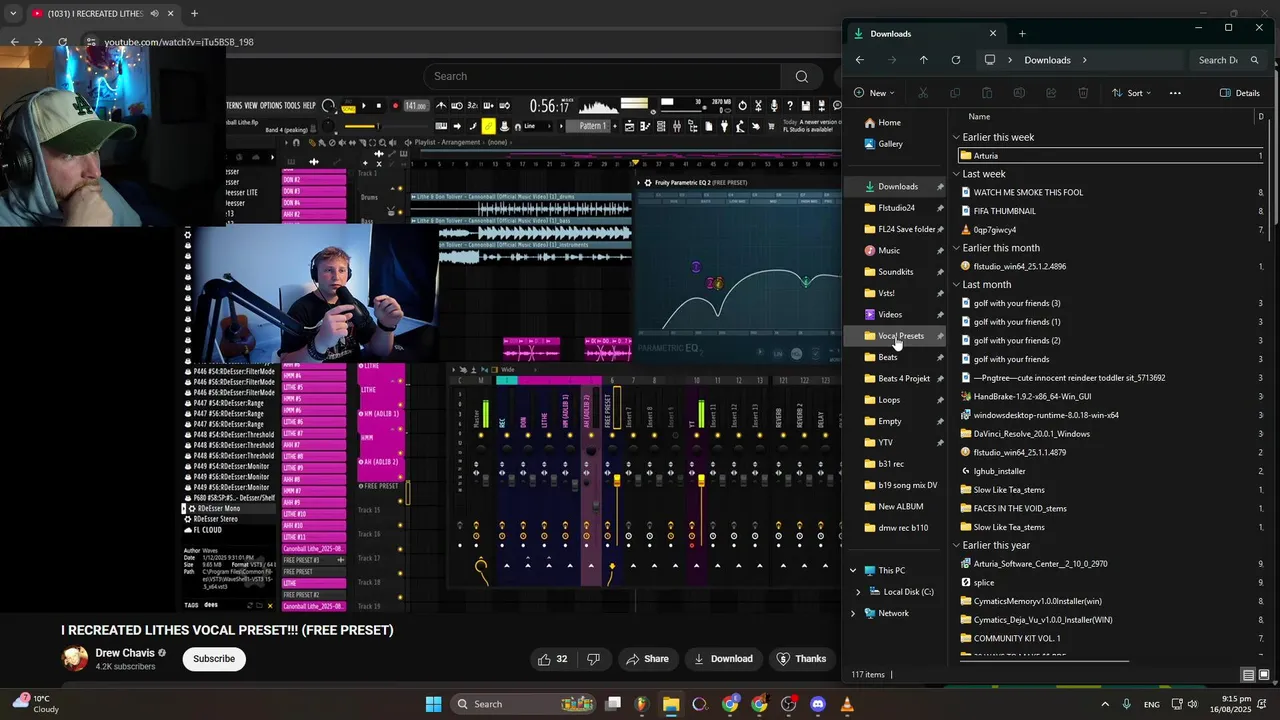Viewport: 1280px width, 720px height.
Task: Click the Cut icon in Explorer toolbar
Action: point(923,93)
